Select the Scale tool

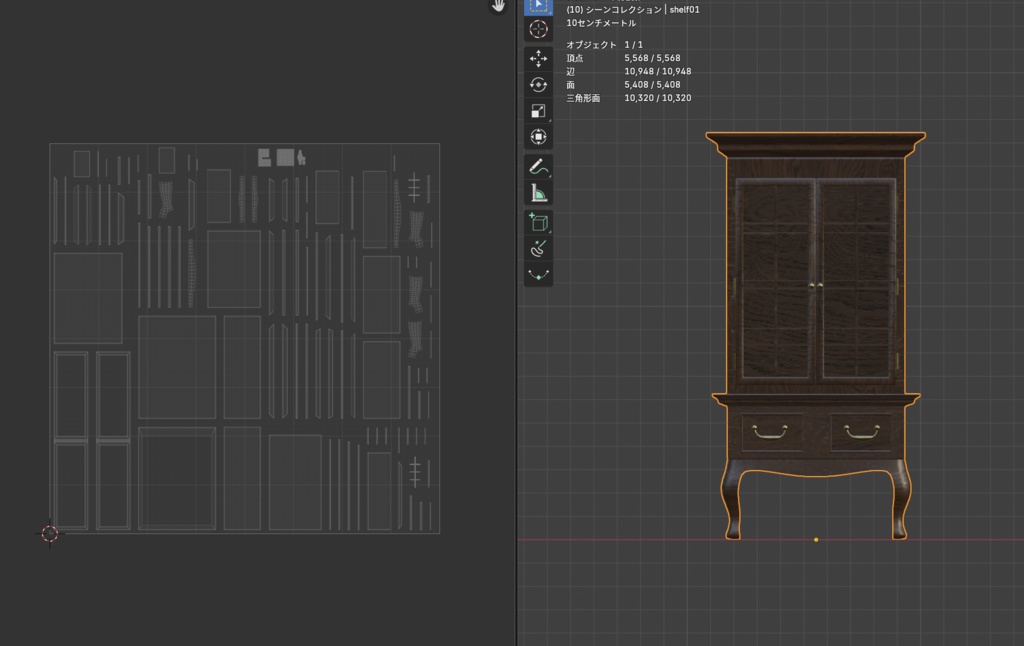pos(538,111)
